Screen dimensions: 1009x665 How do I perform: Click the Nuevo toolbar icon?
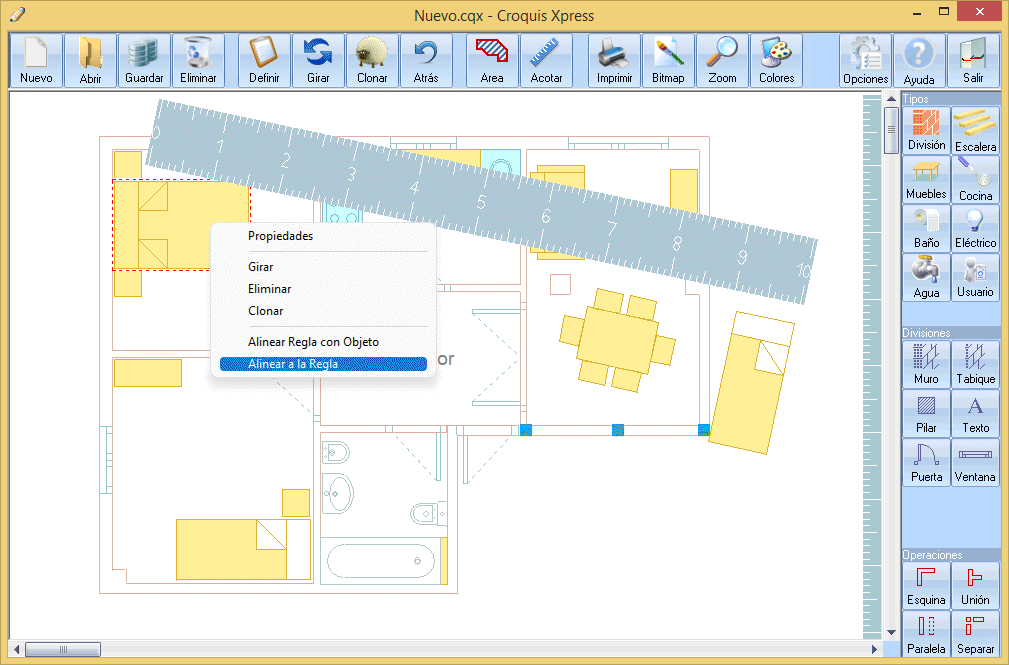click(36, 60)
